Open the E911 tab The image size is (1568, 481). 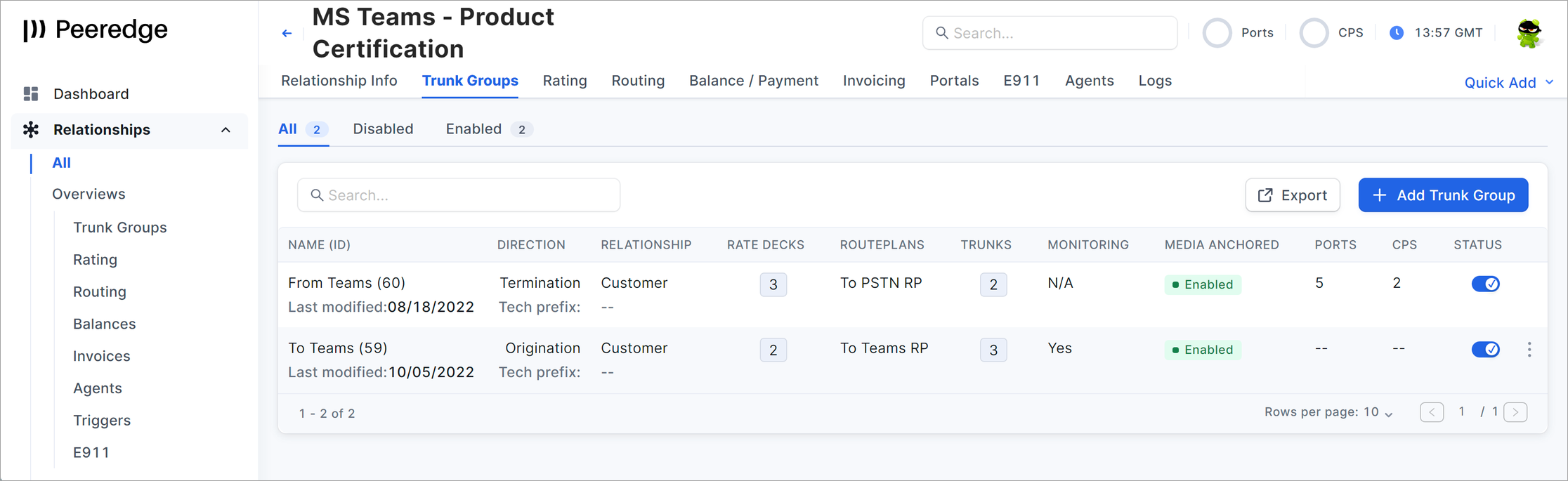click(1021, 81)
